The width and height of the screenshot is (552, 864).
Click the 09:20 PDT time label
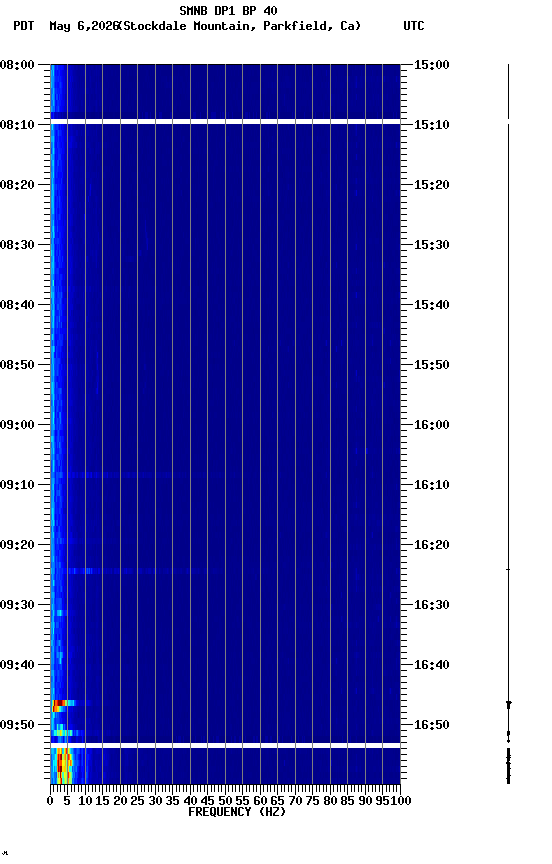[x=17, y=545]
